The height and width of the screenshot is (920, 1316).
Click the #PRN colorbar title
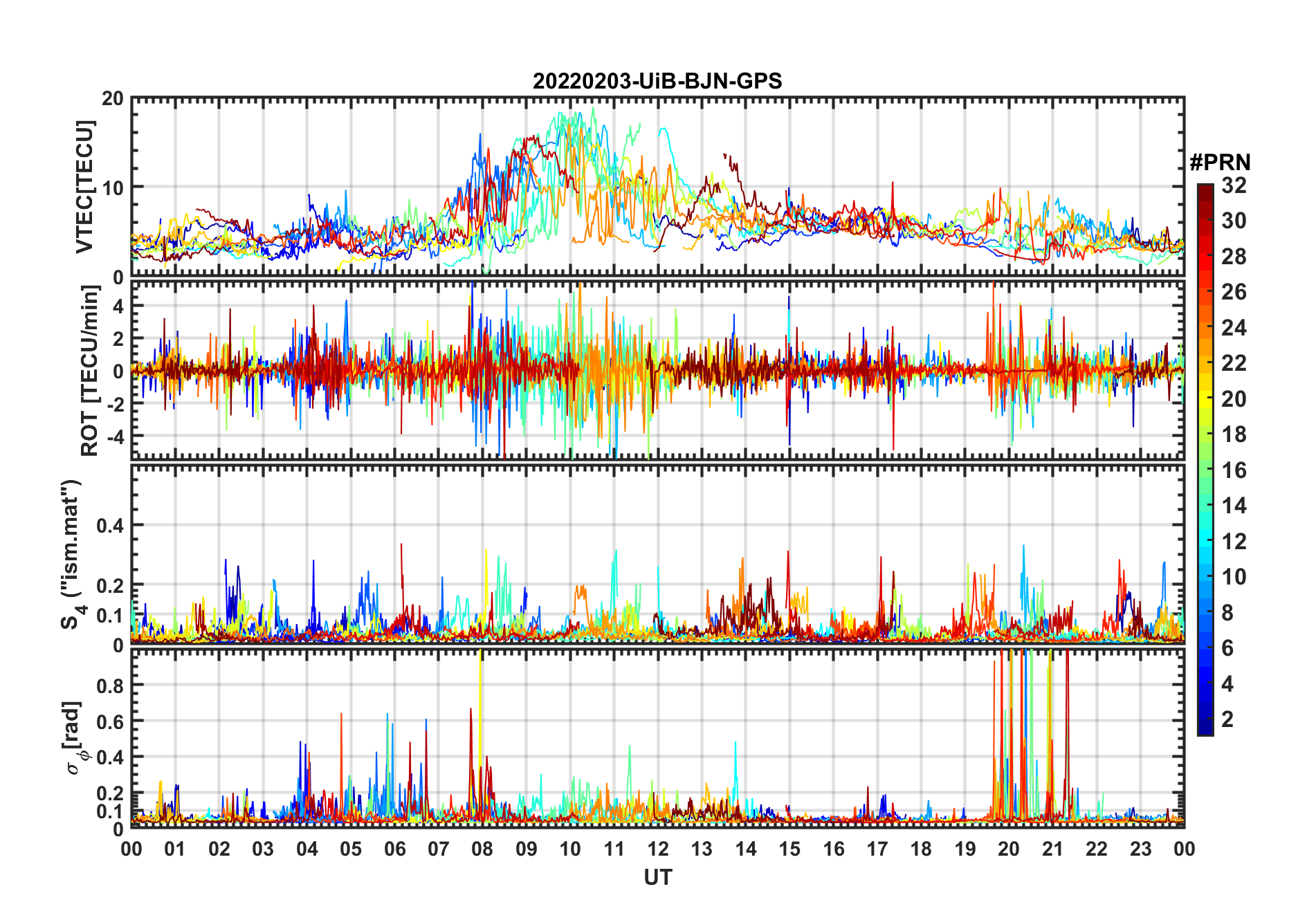click(1220, 163)
